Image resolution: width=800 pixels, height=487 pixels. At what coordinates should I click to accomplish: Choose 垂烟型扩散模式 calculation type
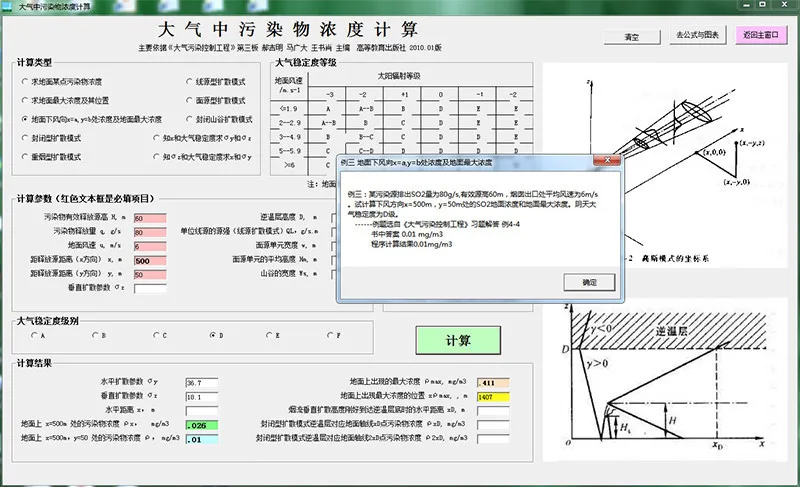[52, 157]
